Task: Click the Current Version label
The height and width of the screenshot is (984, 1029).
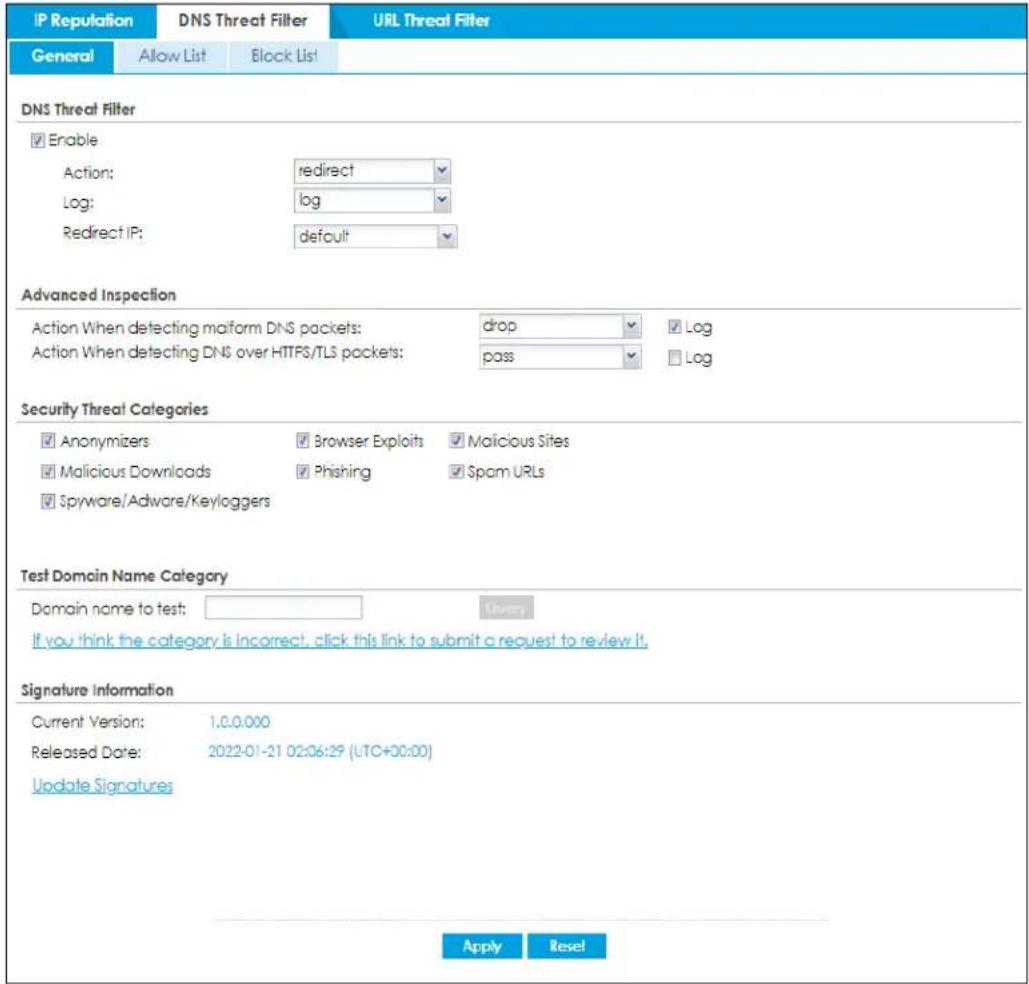Action: click(88, 722)
